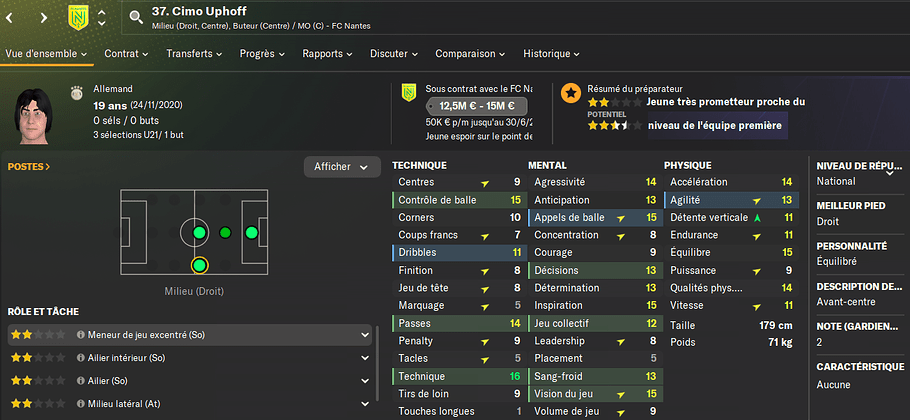This screenshot has width=910, height=420.
Task: Go back with the left arrow
Action: [9, 17]
